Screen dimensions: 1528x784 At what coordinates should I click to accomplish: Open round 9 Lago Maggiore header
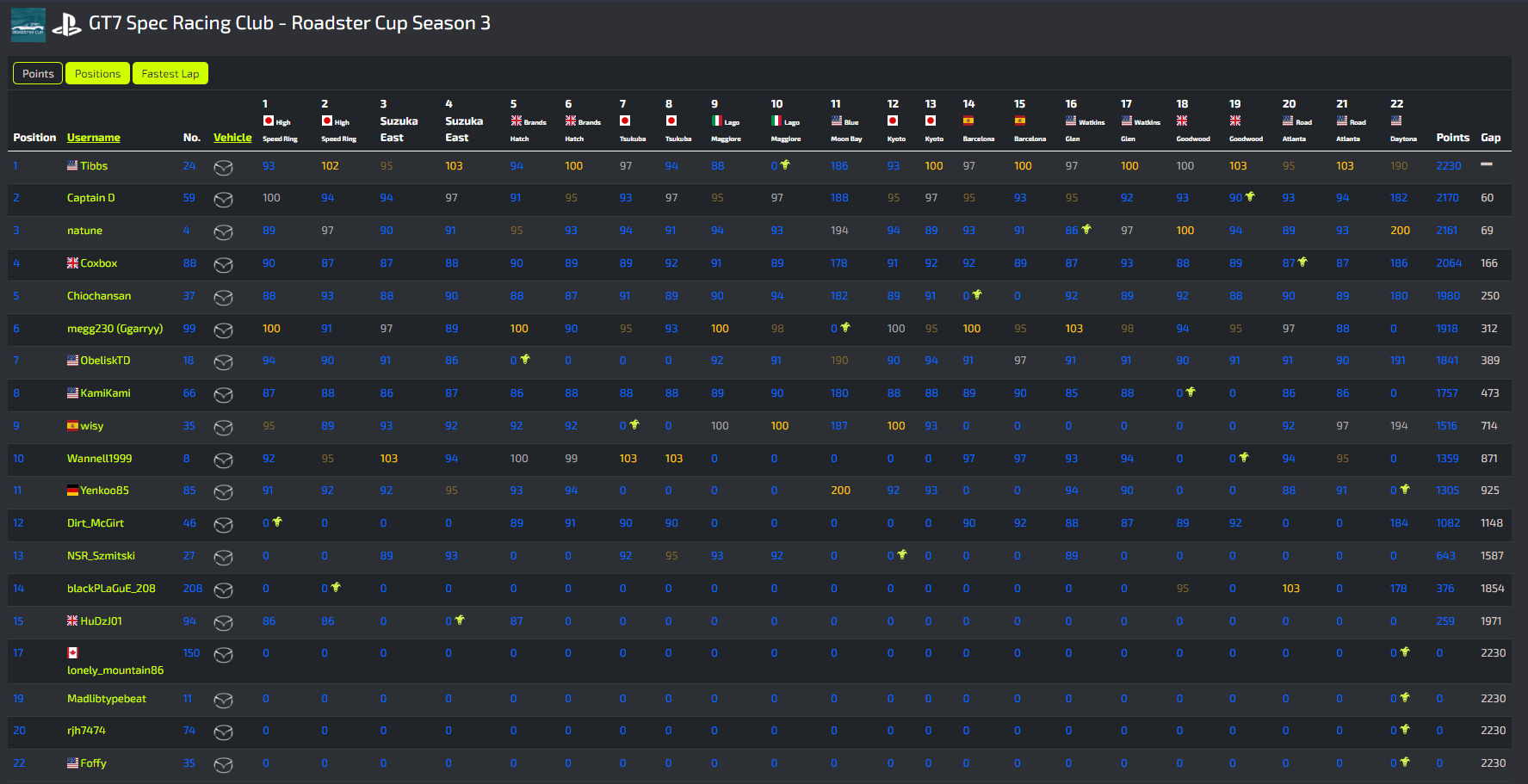click(x=726, y=120)
